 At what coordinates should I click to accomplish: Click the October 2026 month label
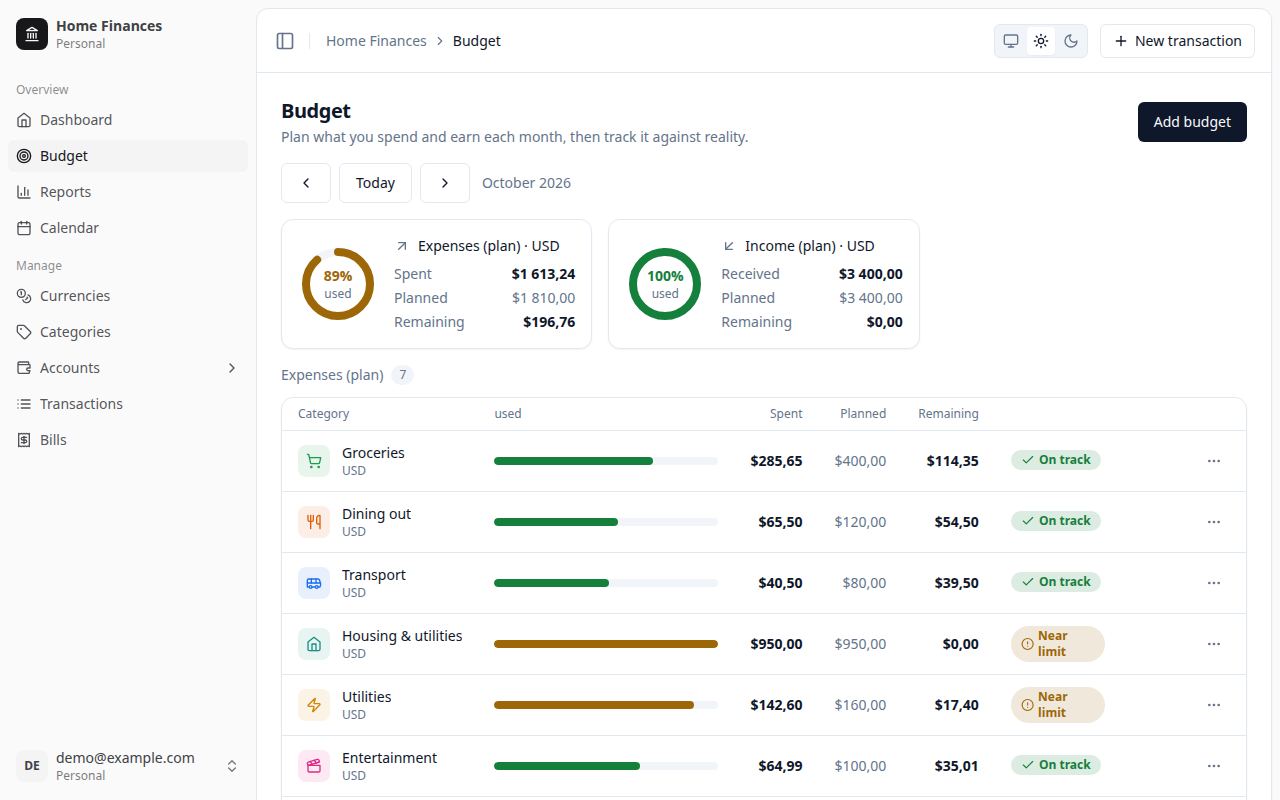(527, 183)
